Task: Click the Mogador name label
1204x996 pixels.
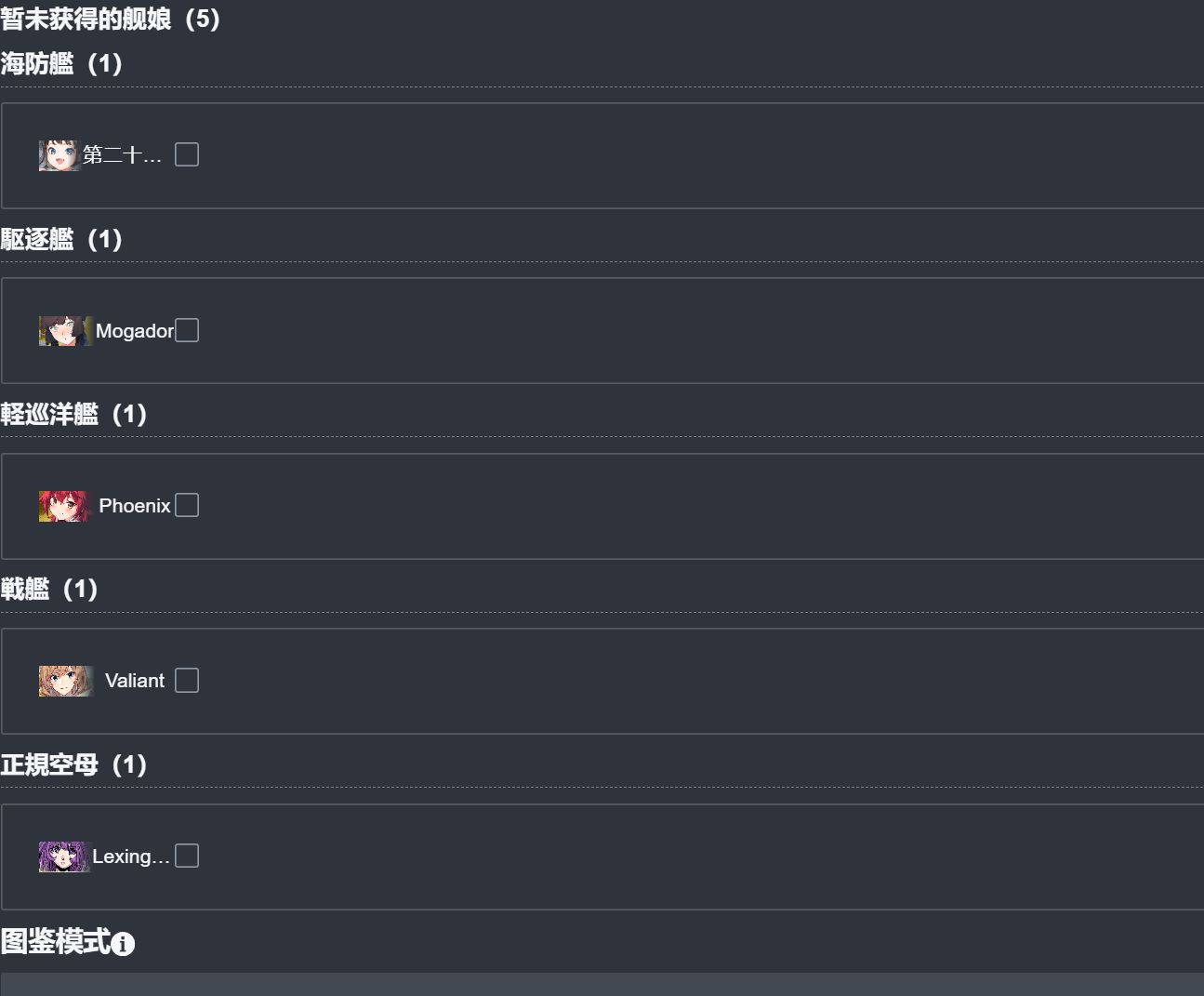Action: [x=135, y=331]
